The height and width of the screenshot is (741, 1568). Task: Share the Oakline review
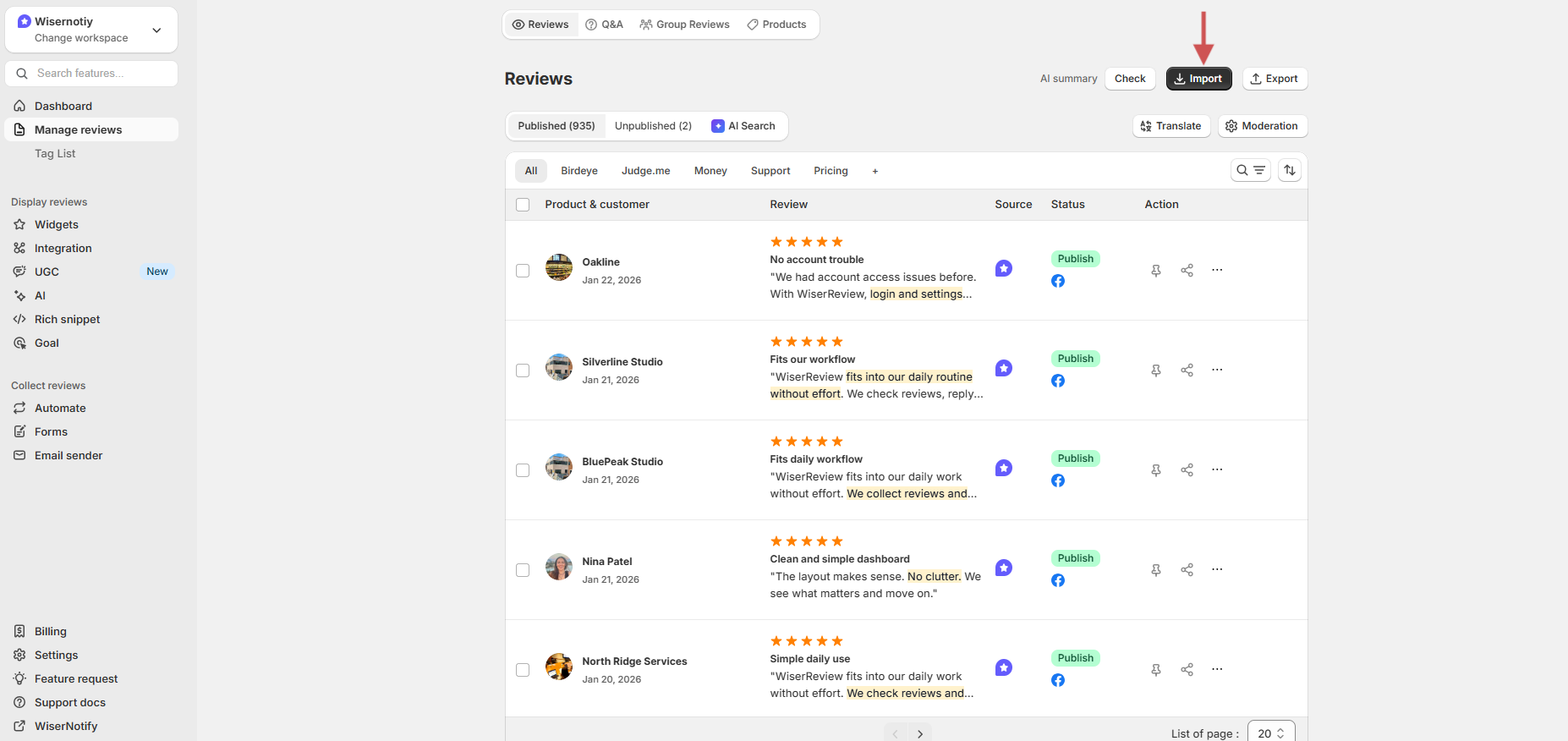tap(1187, 271)
